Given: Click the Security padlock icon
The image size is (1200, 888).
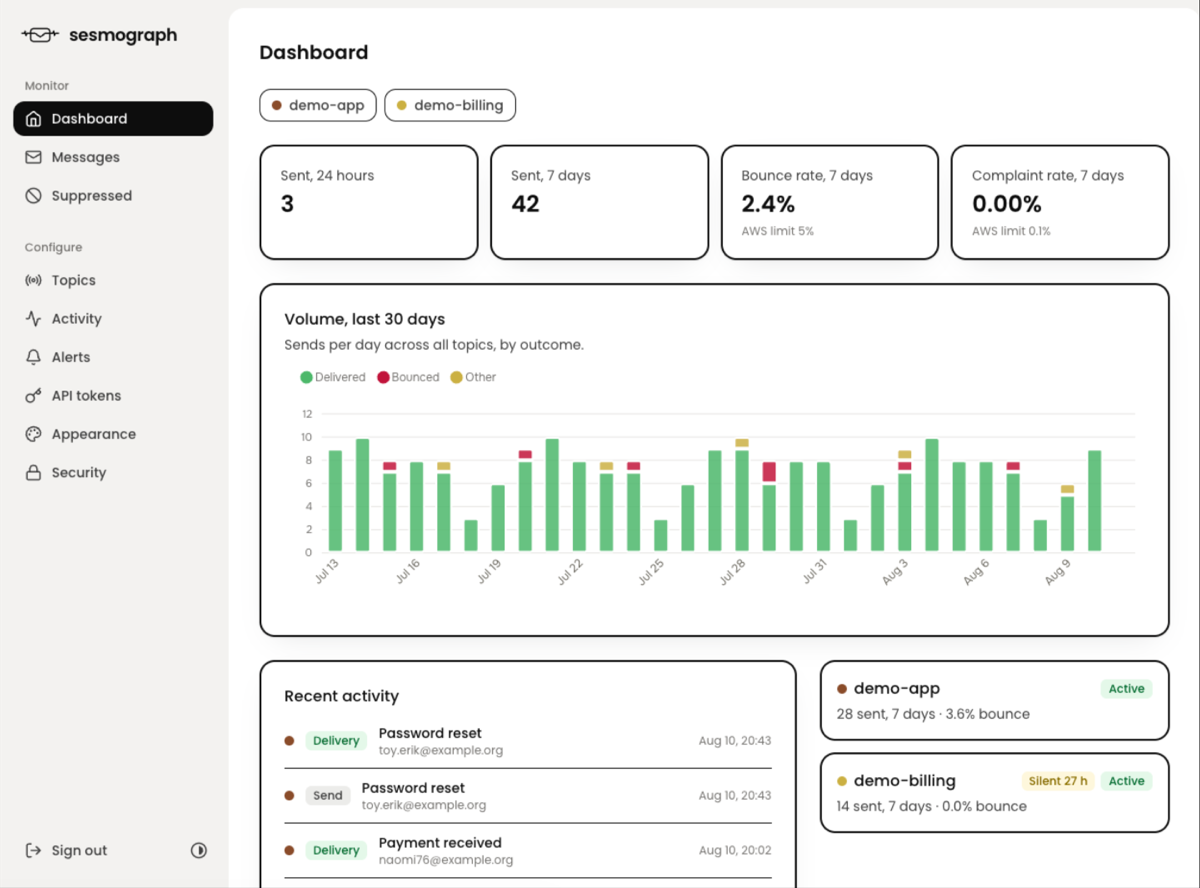Looking at the screenshot, I should pyautogui.click(x=33, y=473).
